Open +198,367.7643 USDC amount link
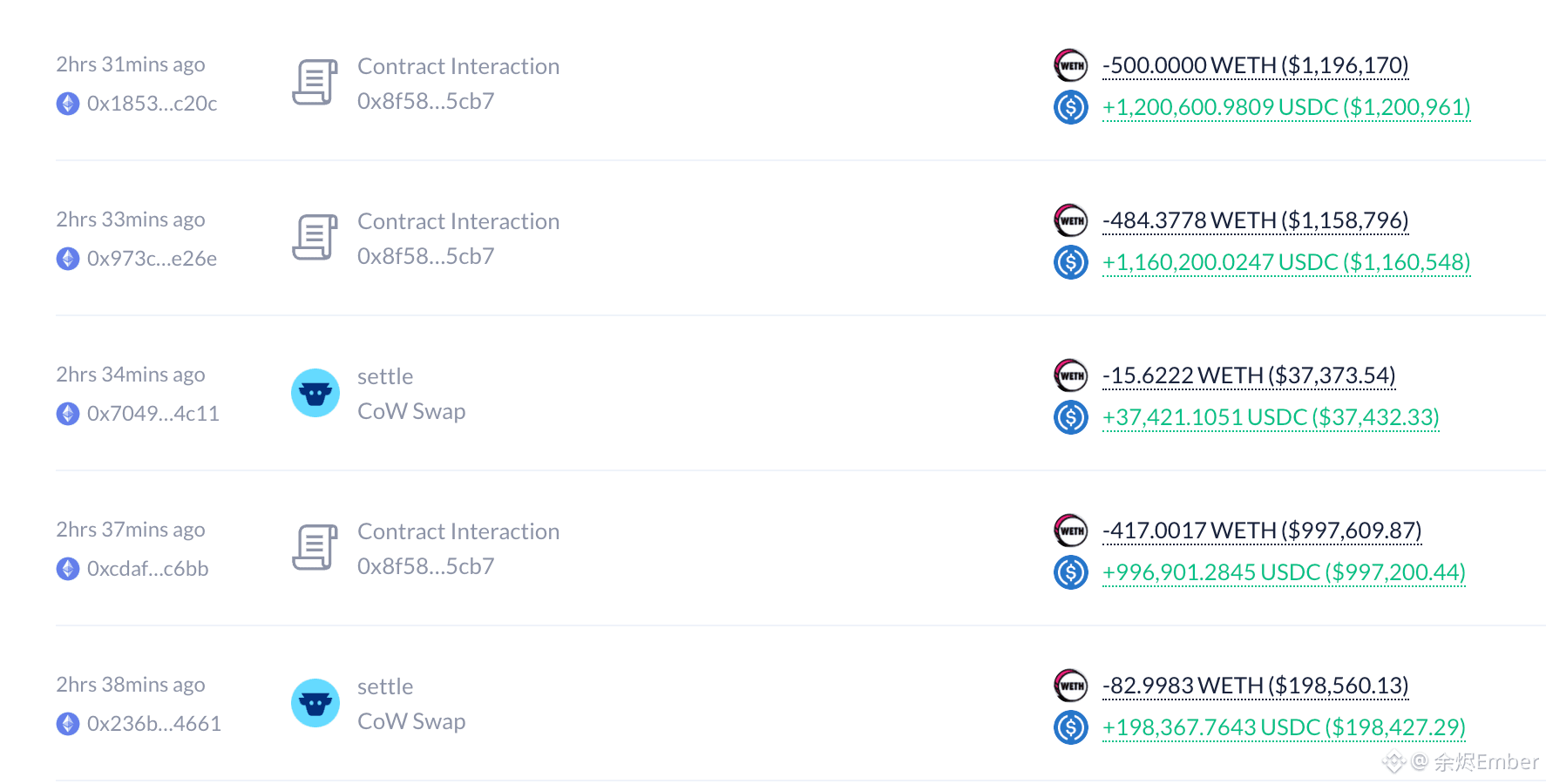Image resolution: width=1546 pixels, height=784 pixels. (1284, 727)
